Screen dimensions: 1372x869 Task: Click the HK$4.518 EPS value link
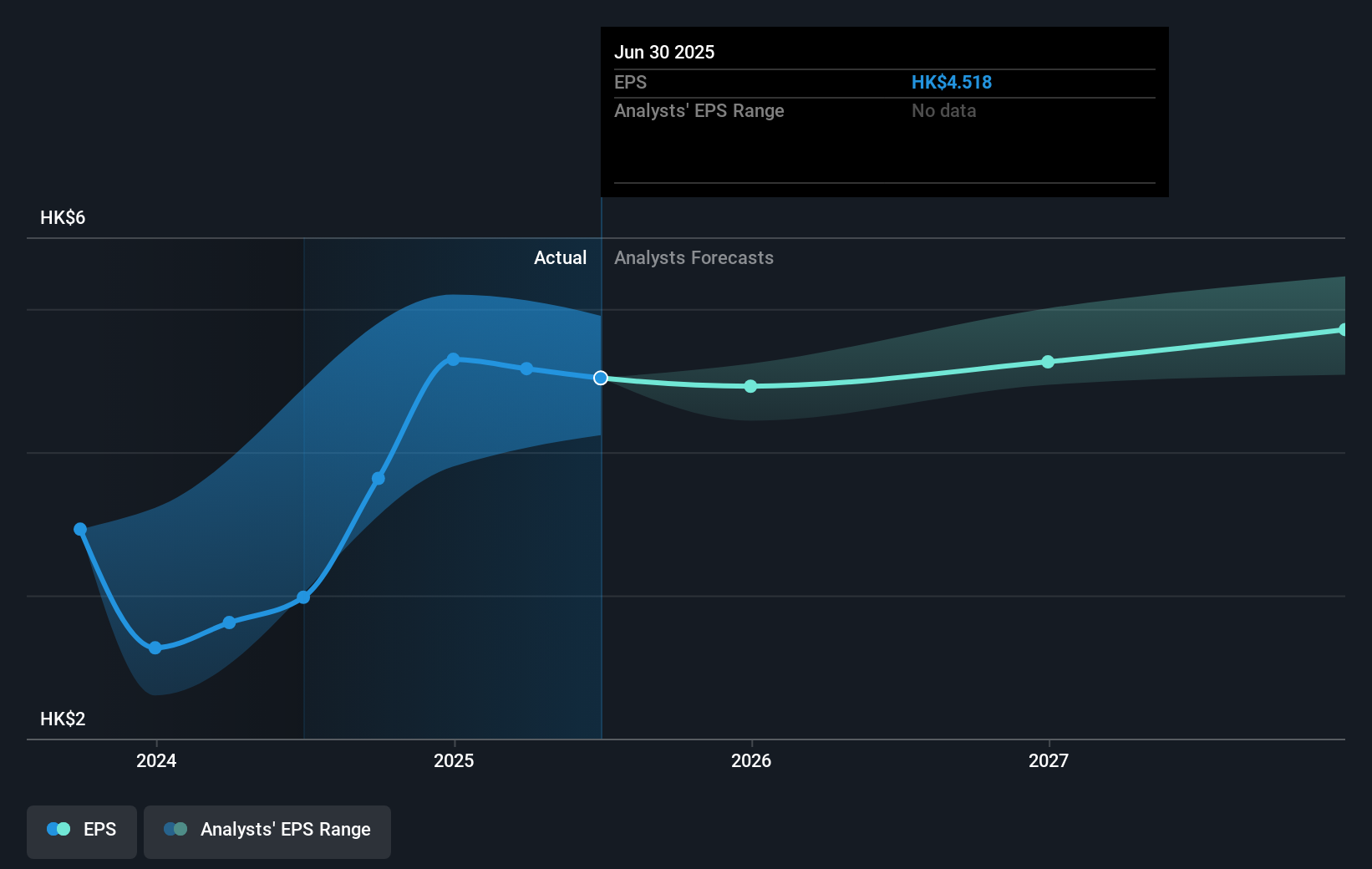951,82
